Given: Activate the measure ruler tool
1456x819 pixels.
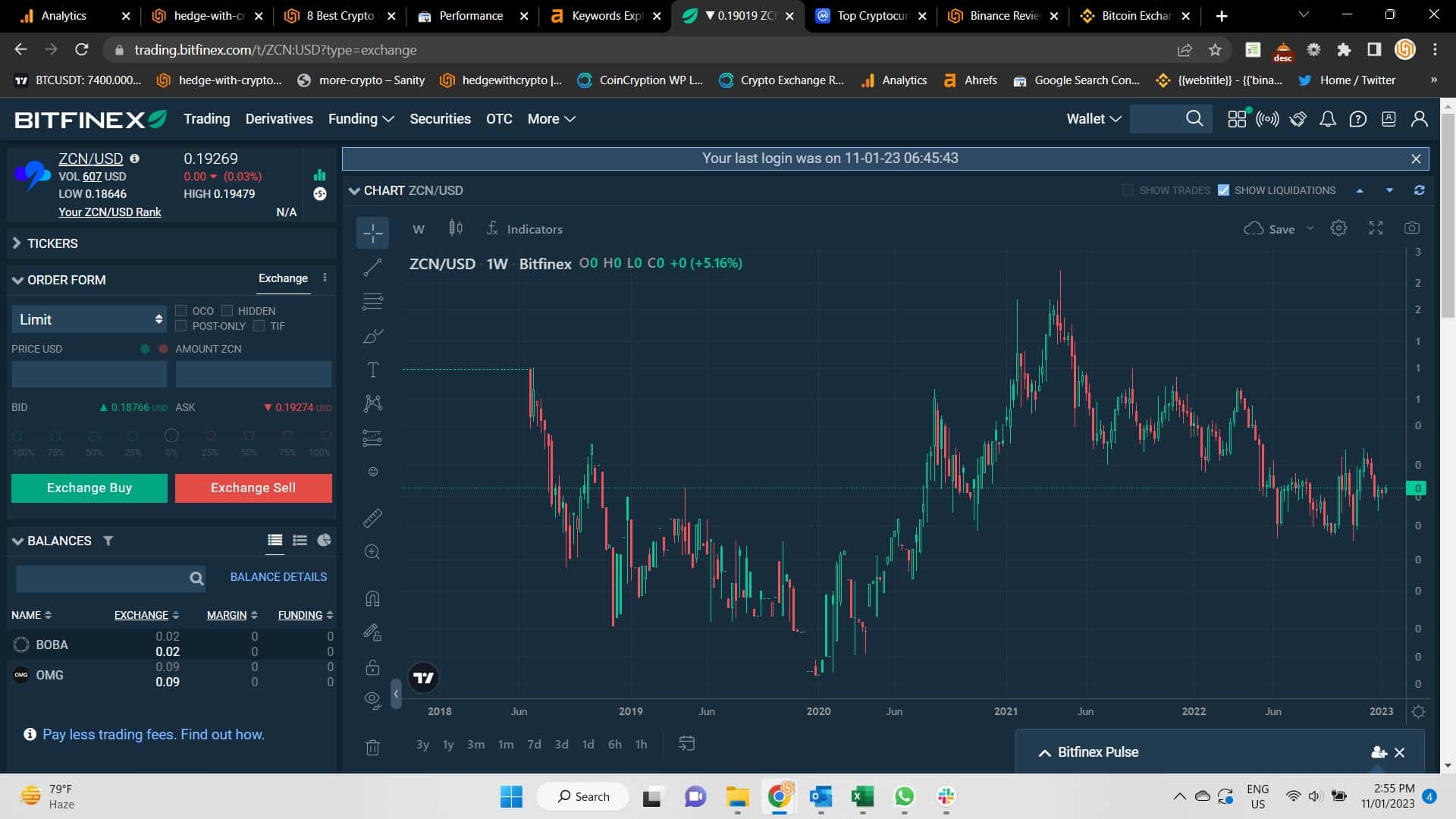Looking at the screenshot, I should tap(372, 518).
